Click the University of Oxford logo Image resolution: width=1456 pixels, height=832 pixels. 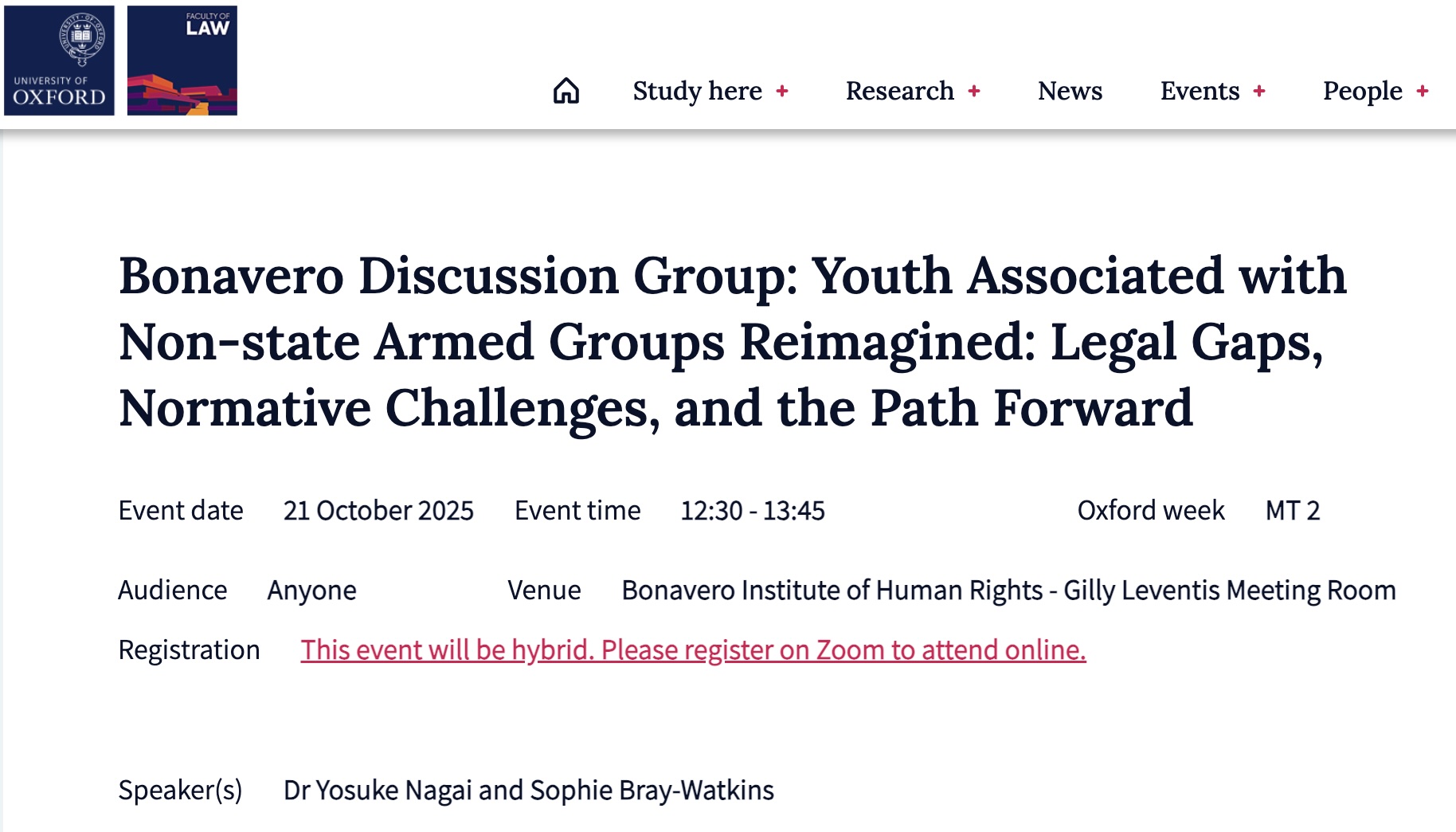pyautogui.click(x=59, y=61)
